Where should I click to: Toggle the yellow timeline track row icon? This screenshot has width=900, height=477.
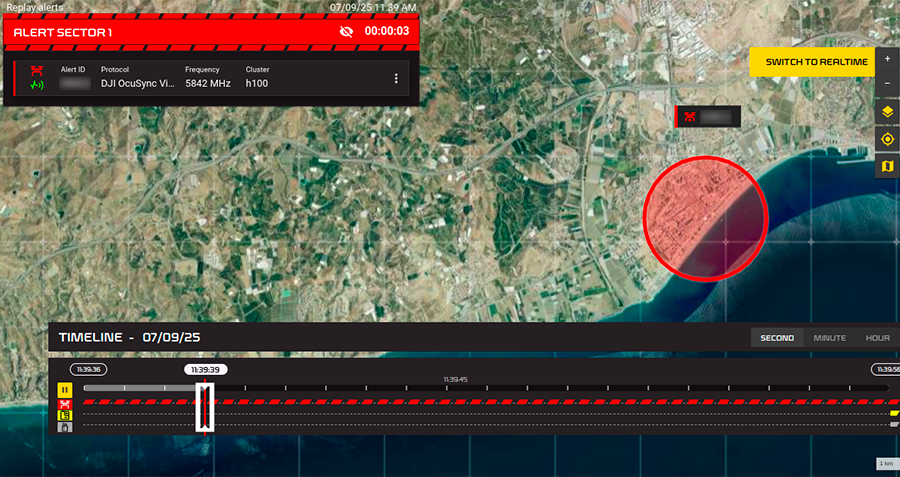point(64,415)
